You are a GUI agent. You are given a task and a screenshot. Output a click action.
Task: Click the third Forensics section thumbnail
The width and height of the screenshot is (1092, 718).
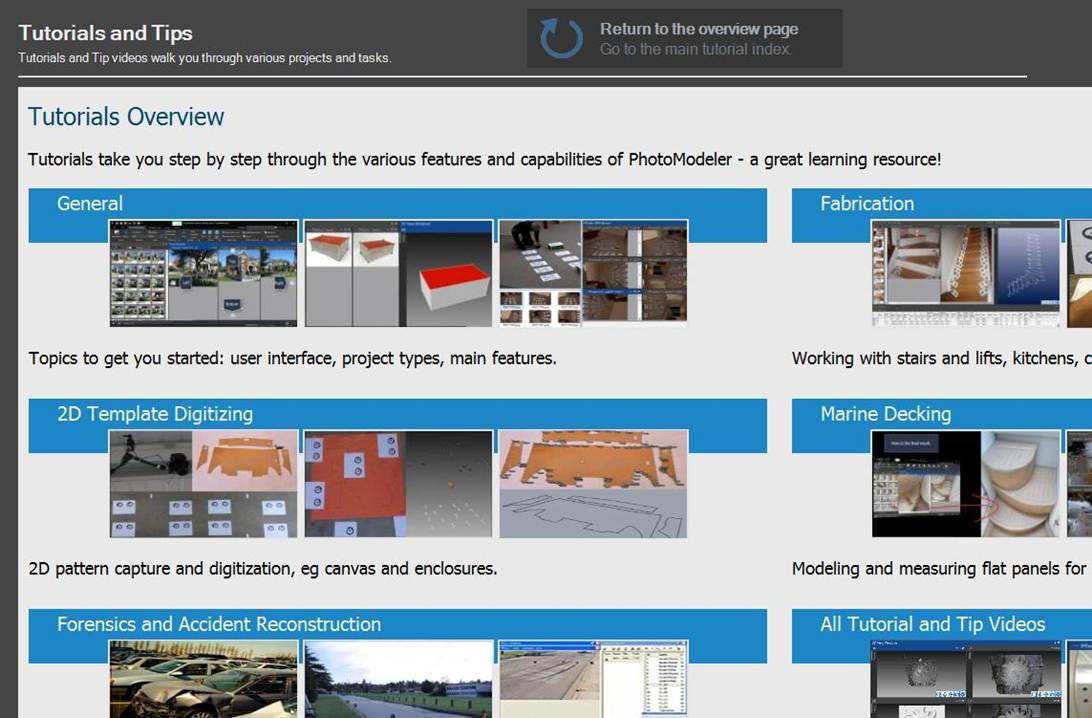pyautogui.click(x=593, y=679)
